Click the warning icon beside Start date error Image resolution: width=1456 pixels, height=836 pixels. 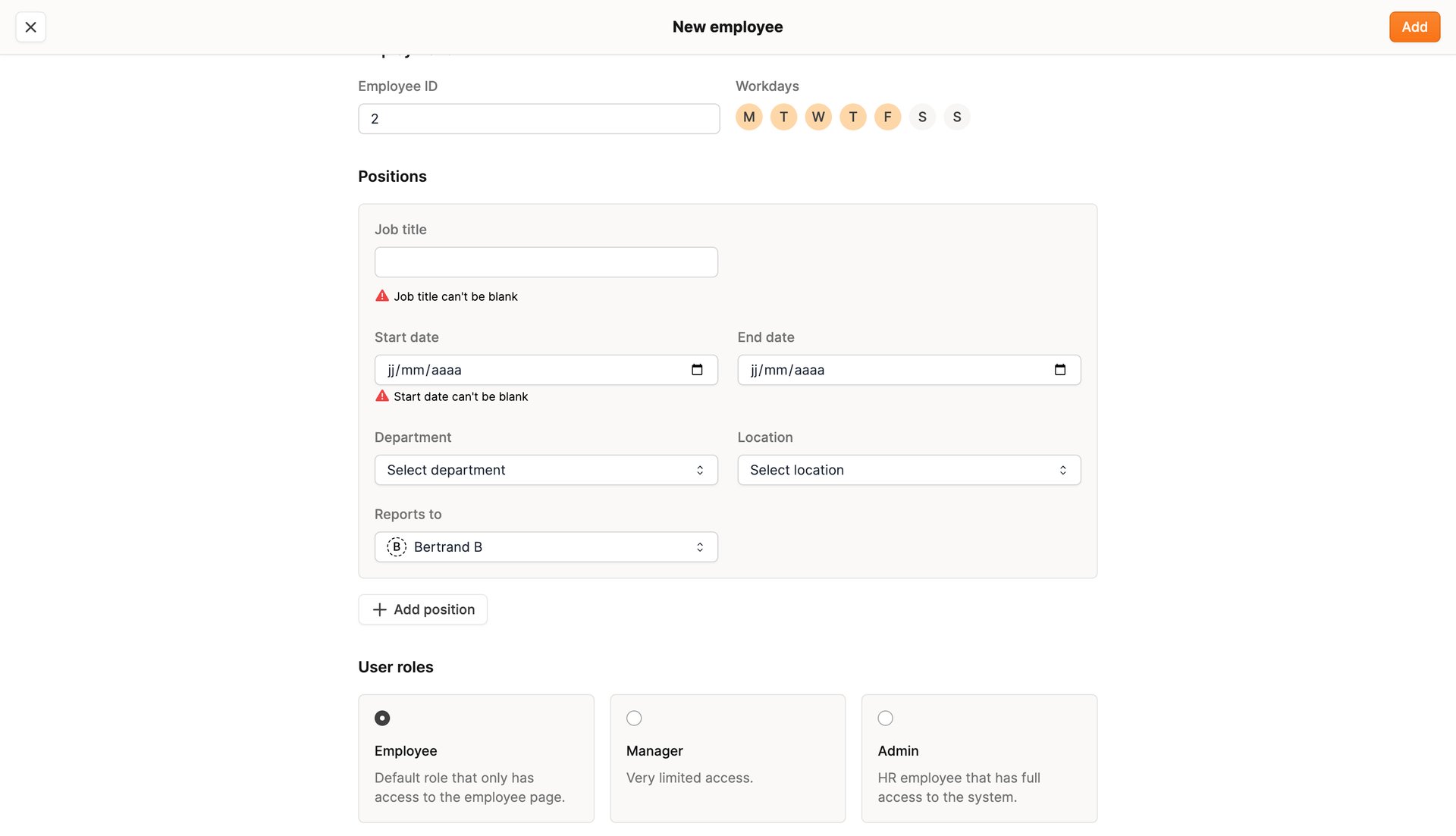pos(382,396)
